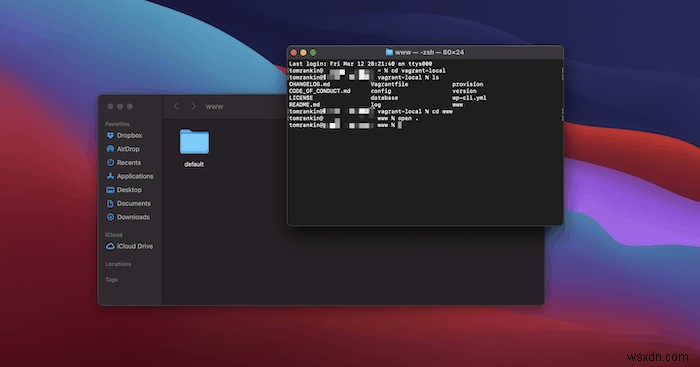The height and width of the screenshot is (367, 700).
Task: Click the Documents icon in Finder sidebar
Action: (x=110, y=203)
